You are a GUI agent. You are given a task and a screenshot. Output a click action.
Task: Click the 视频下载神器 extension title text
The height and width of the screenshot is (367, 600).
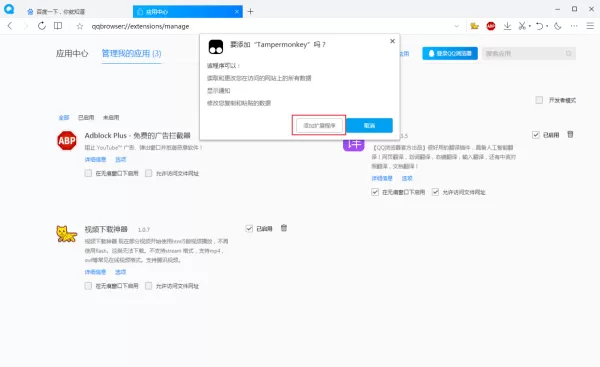[x=106, y=229]
